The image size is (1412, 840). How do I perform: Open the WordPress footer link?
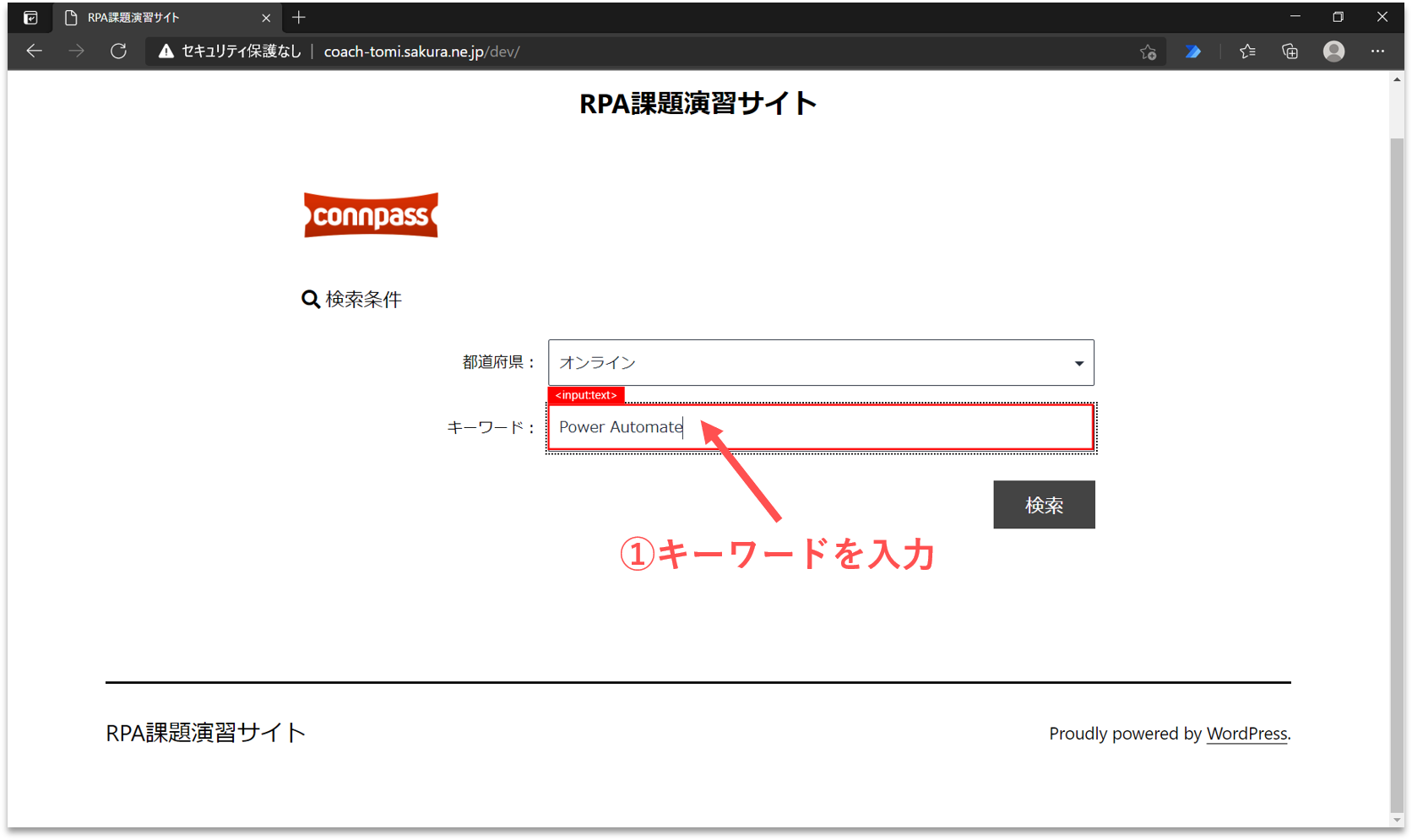(x=1246, y=734)
